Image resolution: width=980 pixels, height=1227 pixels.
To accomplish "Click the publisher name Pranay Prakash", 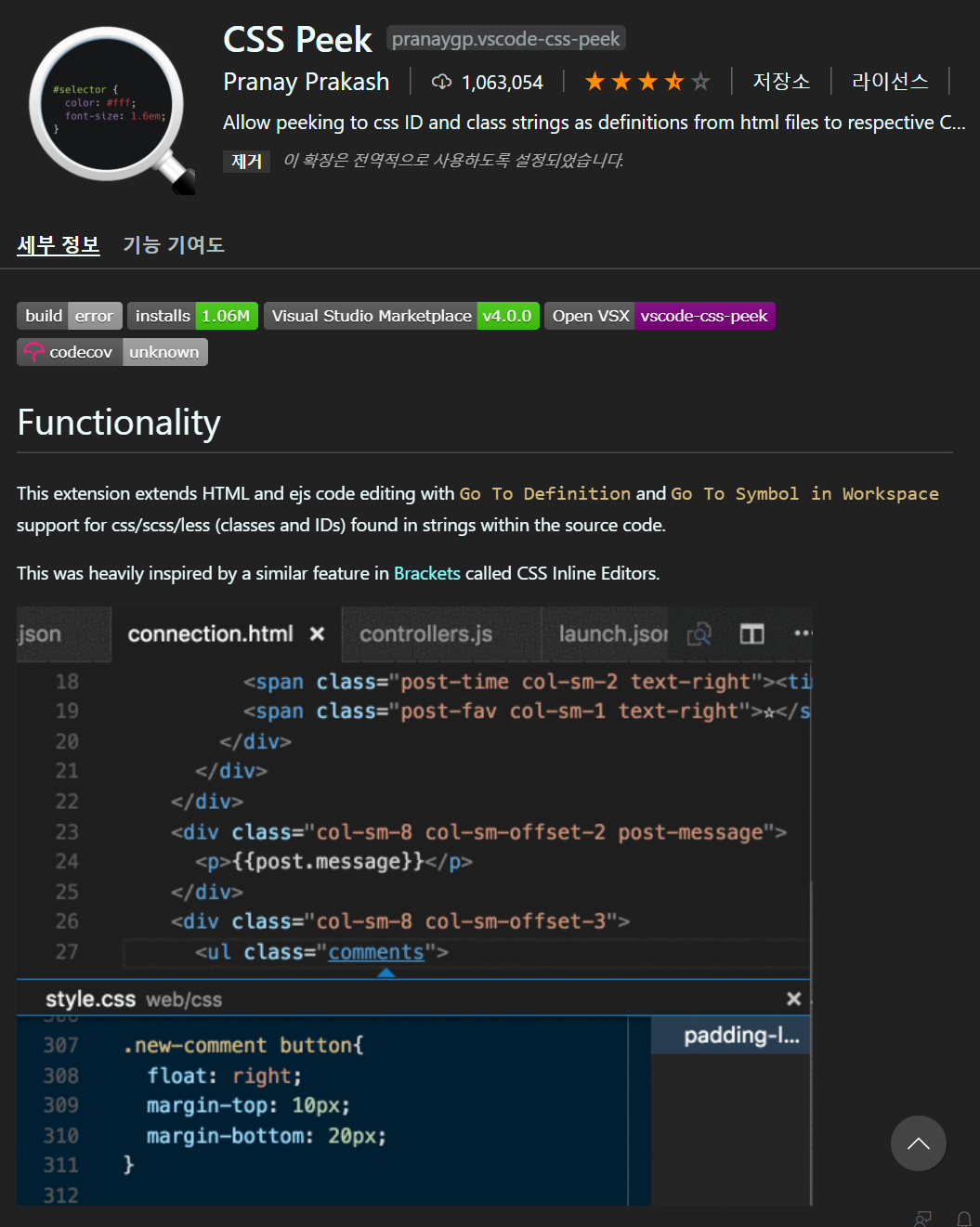I will click(306, 82).
